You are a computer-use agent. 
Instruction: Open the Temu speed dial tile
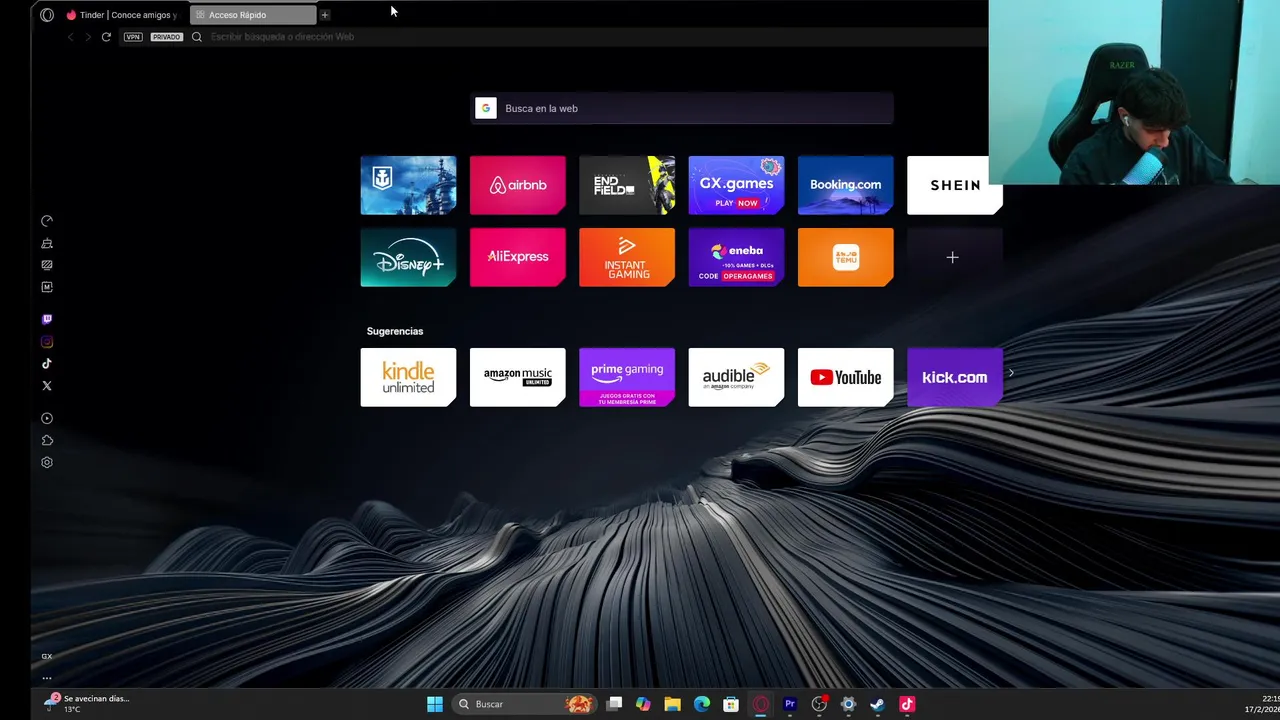[846, 257]
